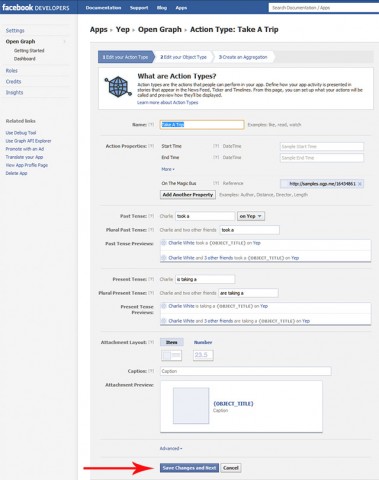Screen dimensions: 379x480
Task: Click the help [?] next to Past Tense
Action: click(151, 216)
